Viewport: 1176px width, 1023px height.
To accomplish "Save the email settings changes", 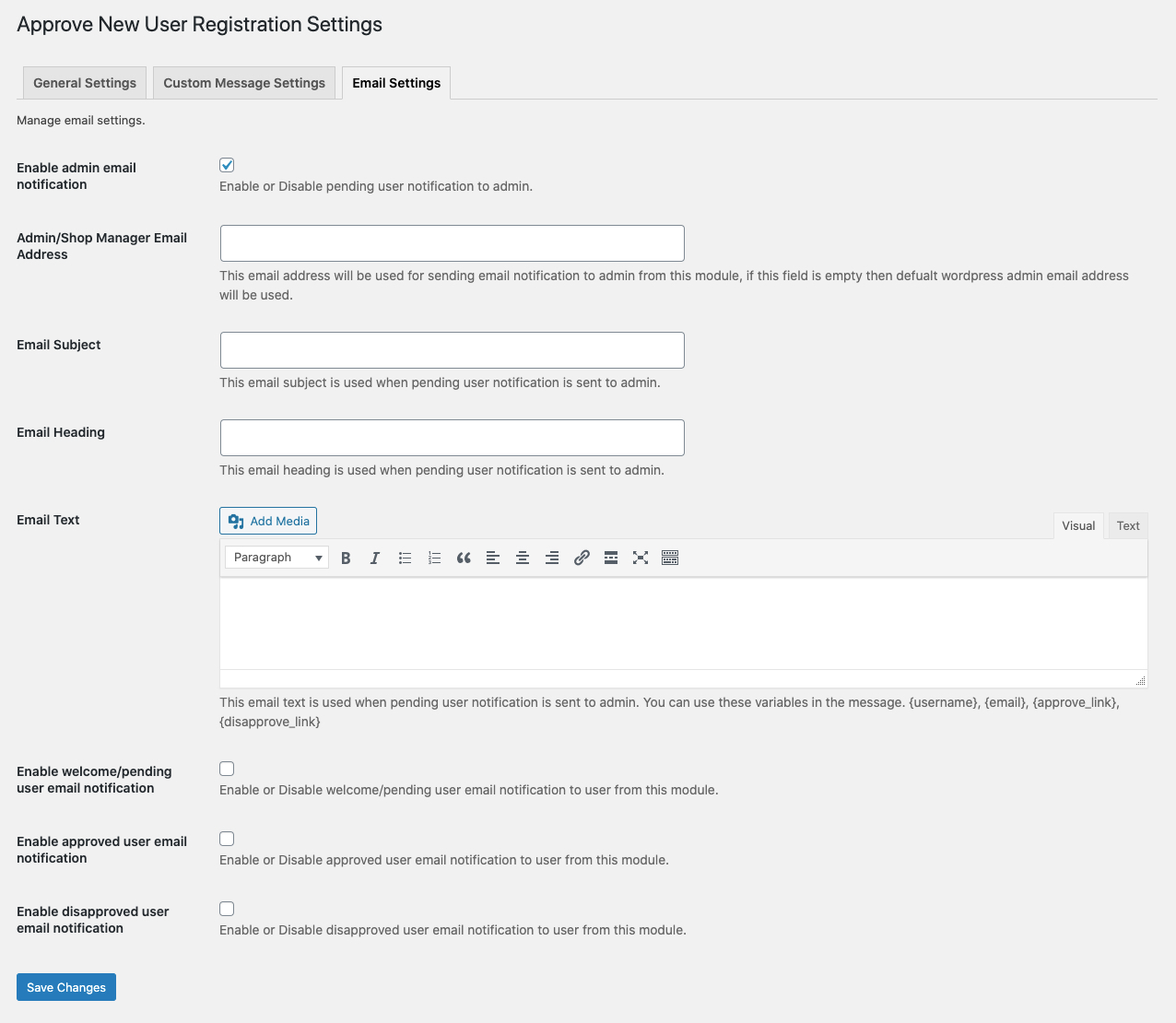I will coord(65,986).
